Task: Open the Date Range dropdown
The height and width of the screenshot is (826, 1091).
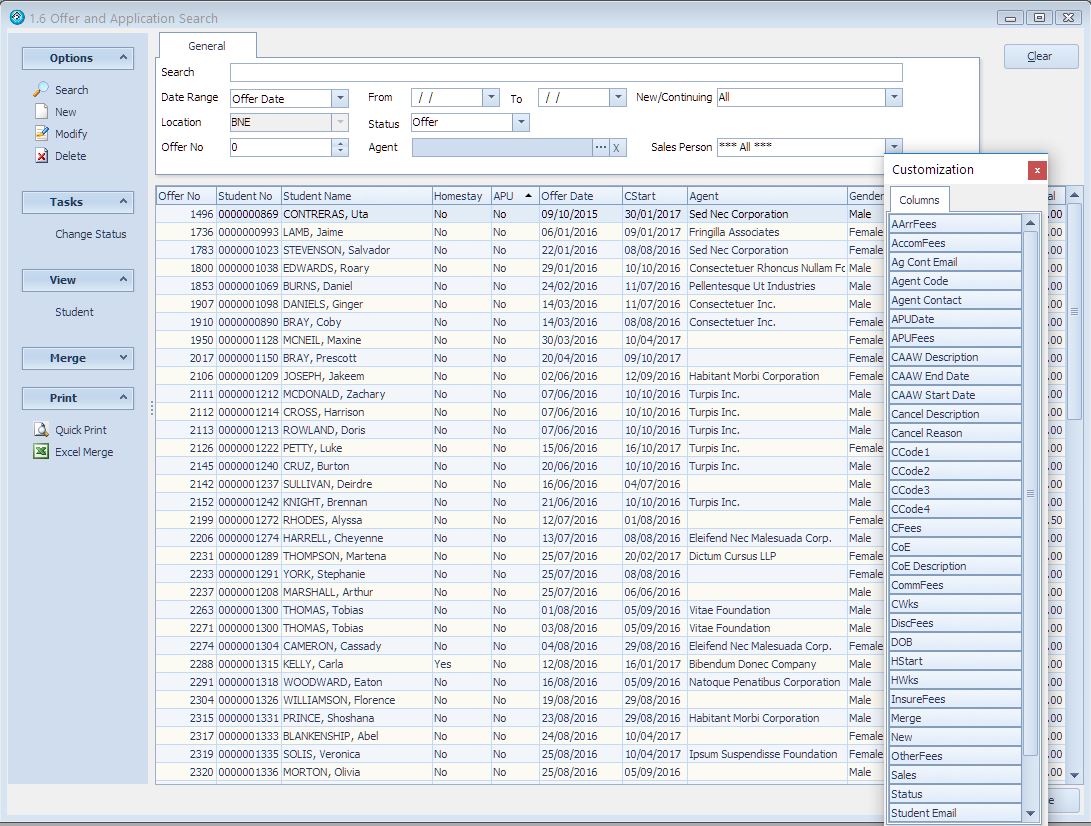Action: point(339,98)
